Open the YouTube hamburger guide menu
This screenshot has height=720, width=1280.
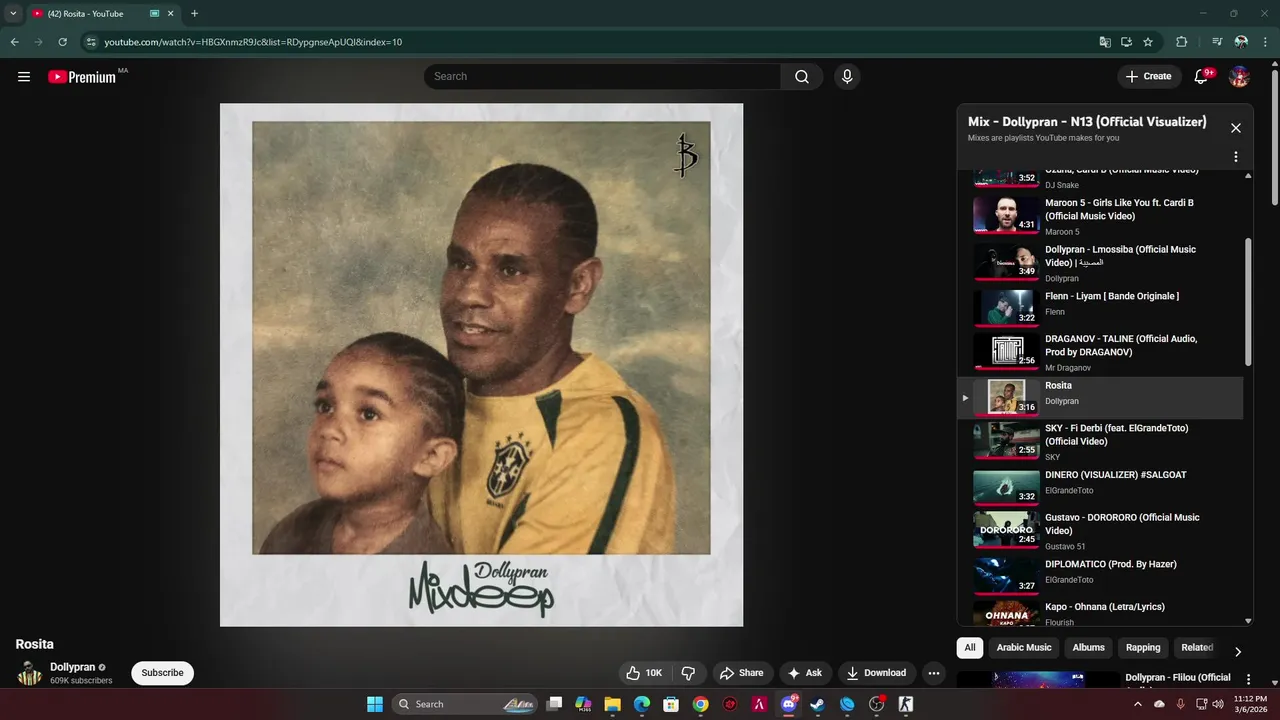24,76
